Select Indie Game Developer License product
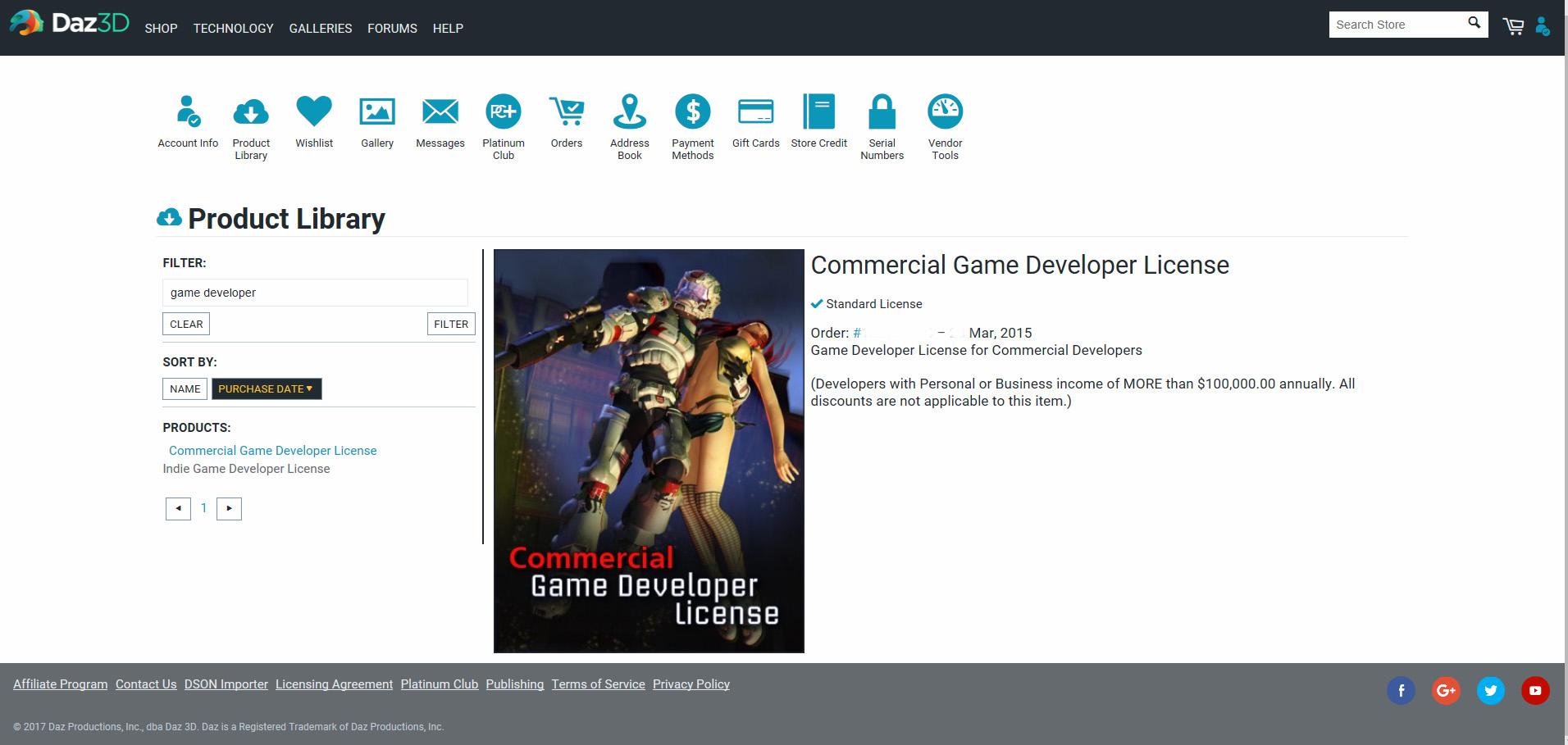Image resolution: width=1568 pixels, height=745 pixels. click(246, 469)
